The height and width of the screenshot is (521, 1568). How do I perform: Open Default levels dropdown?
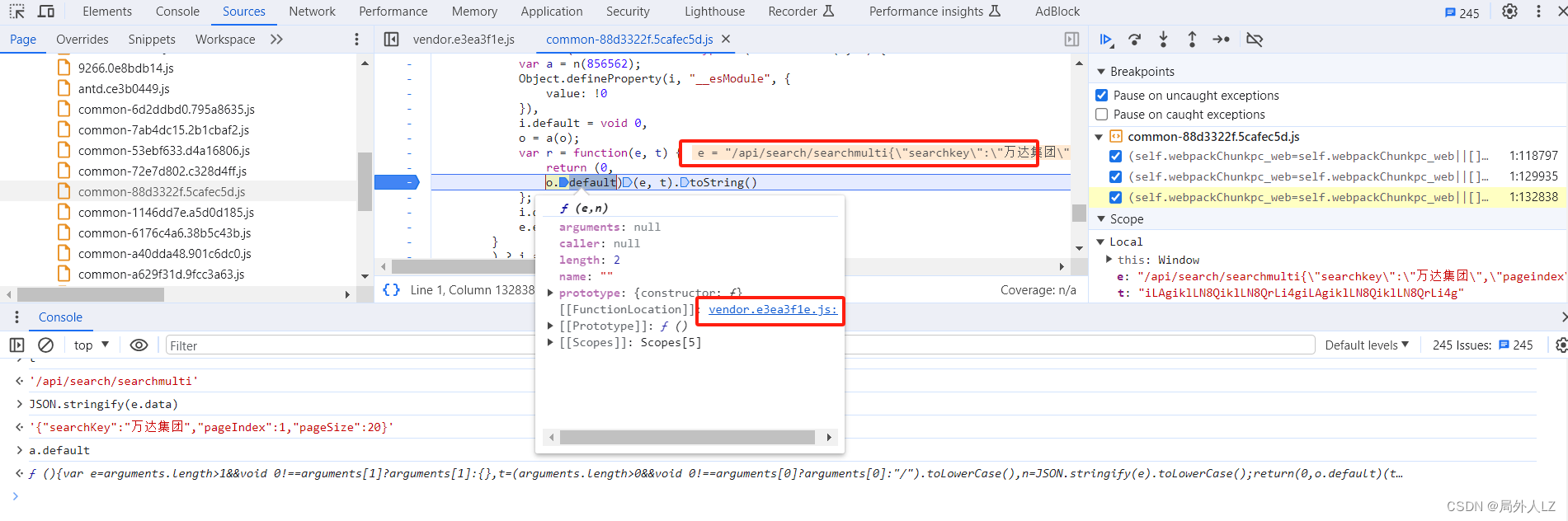coord(1366,345)
